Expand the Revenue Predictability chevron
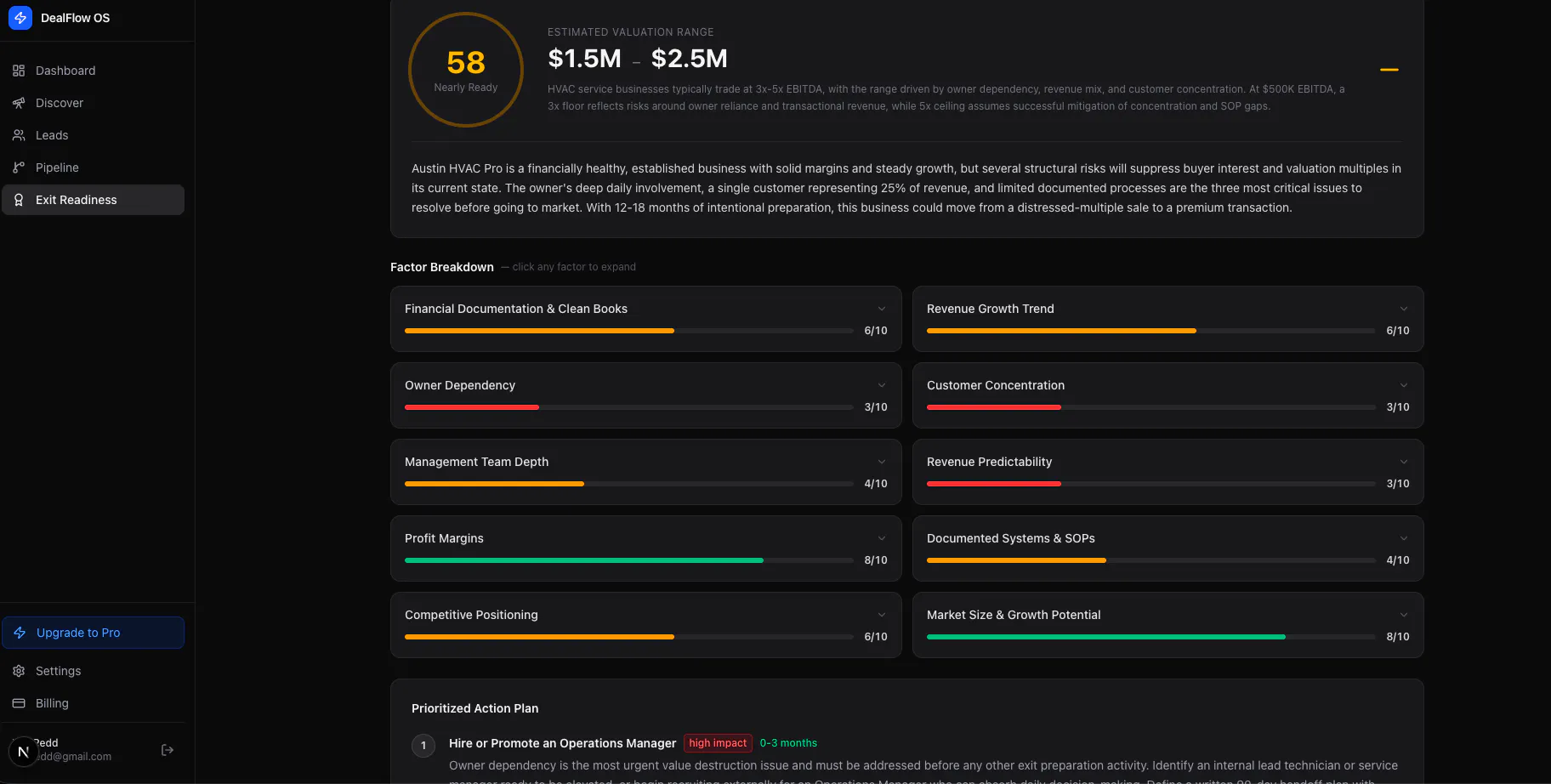Image resolution: width=1551 pixels, height=784 pixels. 1404,462
